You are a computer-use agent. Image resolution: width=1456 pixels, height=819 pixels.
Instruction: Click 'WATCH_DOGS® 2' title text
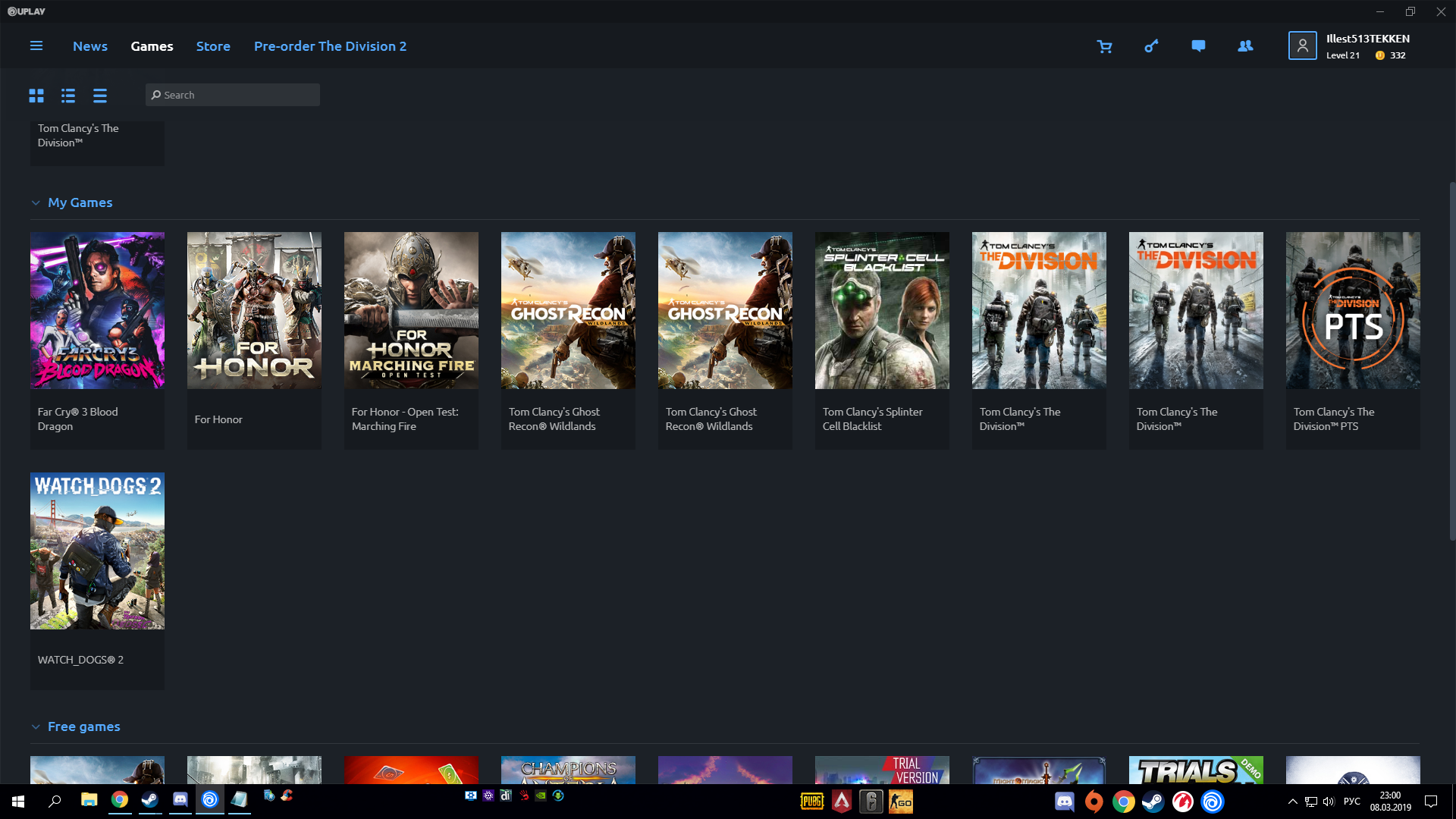[x=80, y=660]
